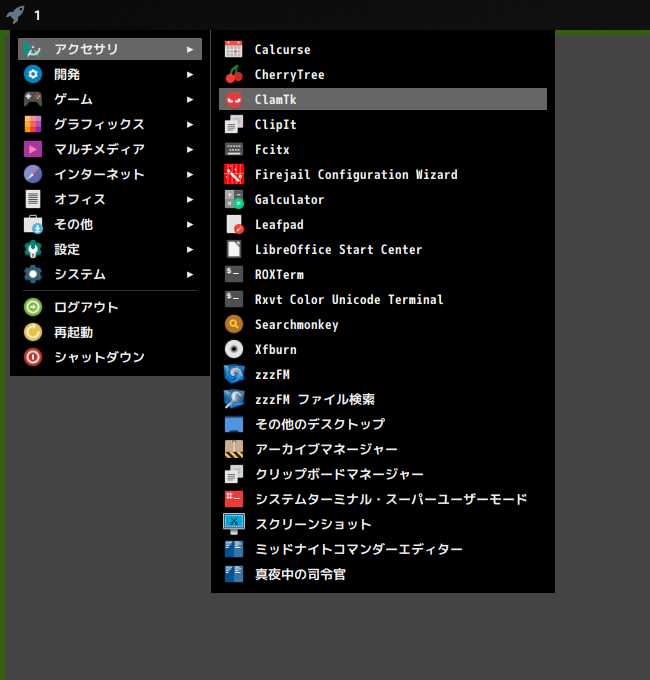Expand the グラフィックス submenu arrow

[190, 124]
